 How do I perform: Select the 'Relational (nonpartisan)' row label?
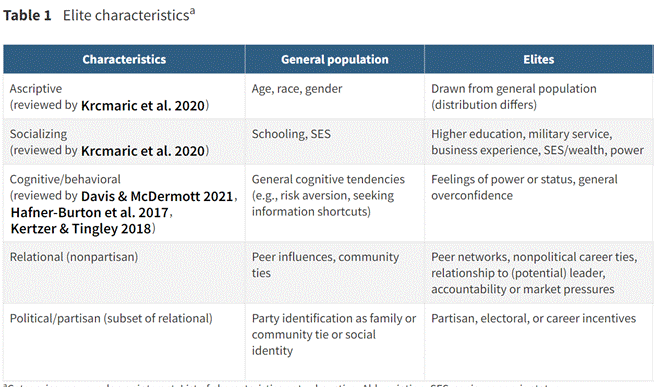click(74, 257)
